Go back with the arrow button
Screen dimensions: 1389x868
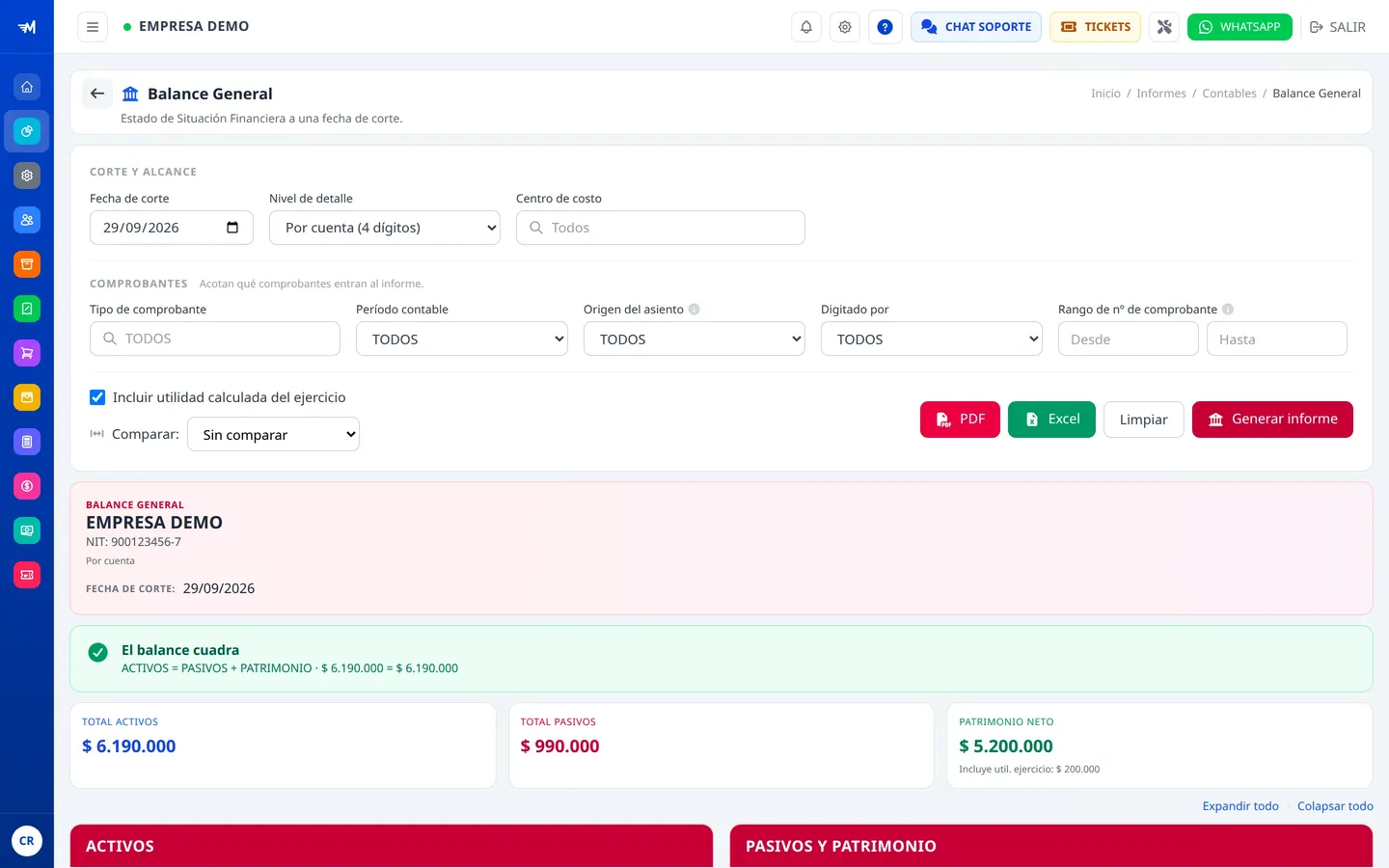(x=97, y=94)
